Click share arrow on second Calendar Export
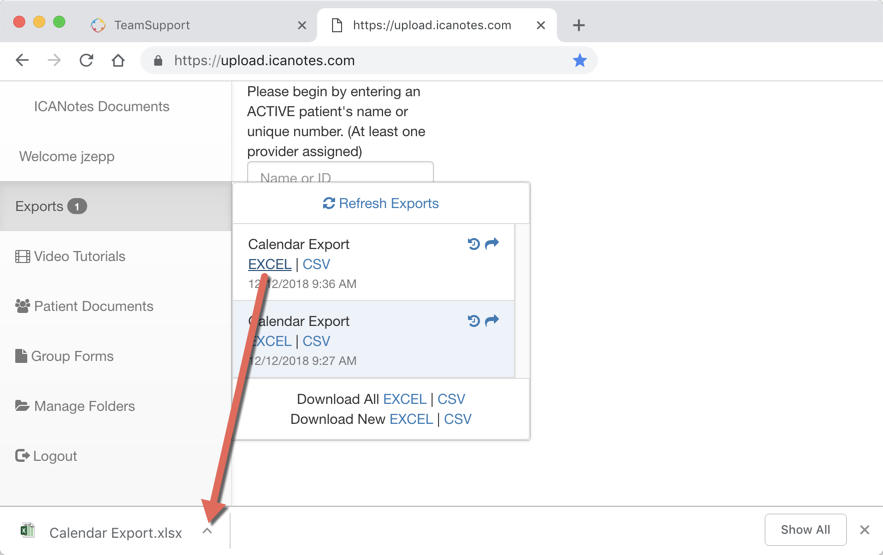883x555 pixels. tap(492, 321)
